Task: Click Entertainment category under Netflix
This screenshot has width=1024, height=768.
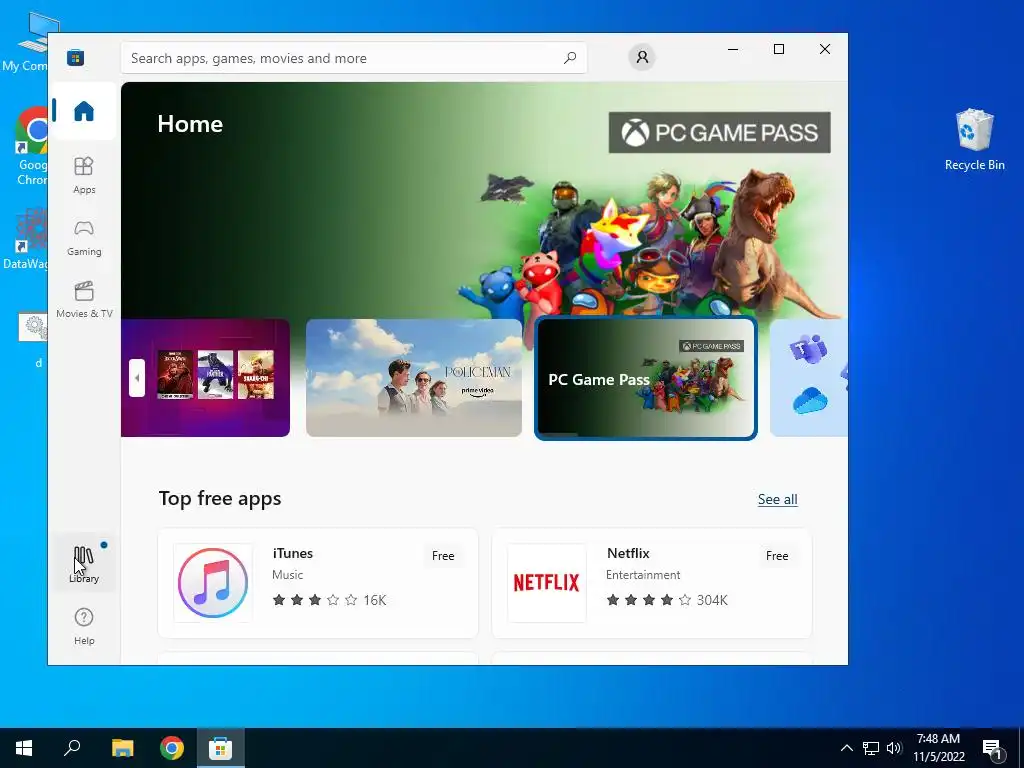Action: (x=643, y=575)
